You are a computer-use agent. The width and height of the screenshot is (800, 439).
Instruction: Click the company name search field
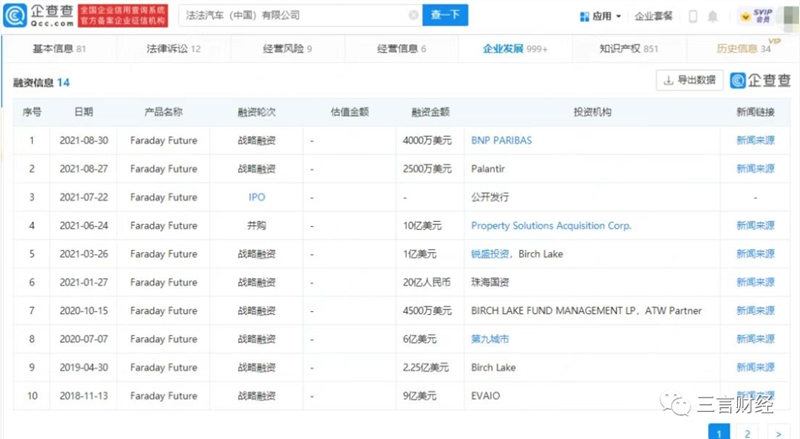click(x=300, y=15)
